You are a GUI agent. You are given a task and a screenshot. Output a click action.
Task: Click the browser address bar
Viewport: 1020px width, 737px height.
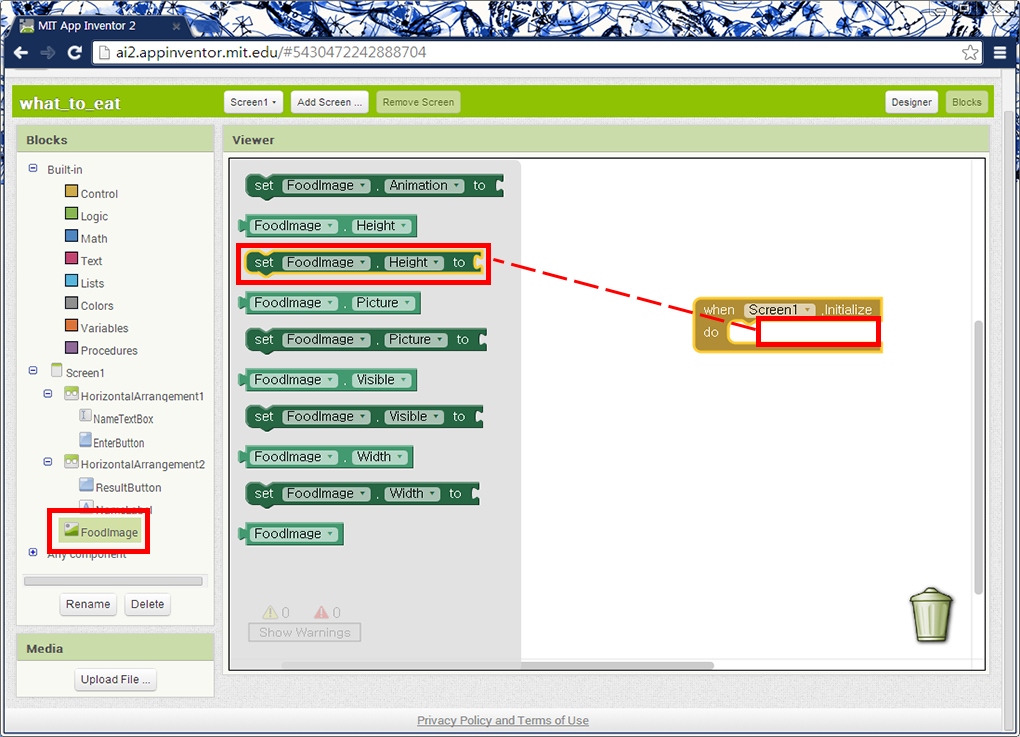(520, 52)
